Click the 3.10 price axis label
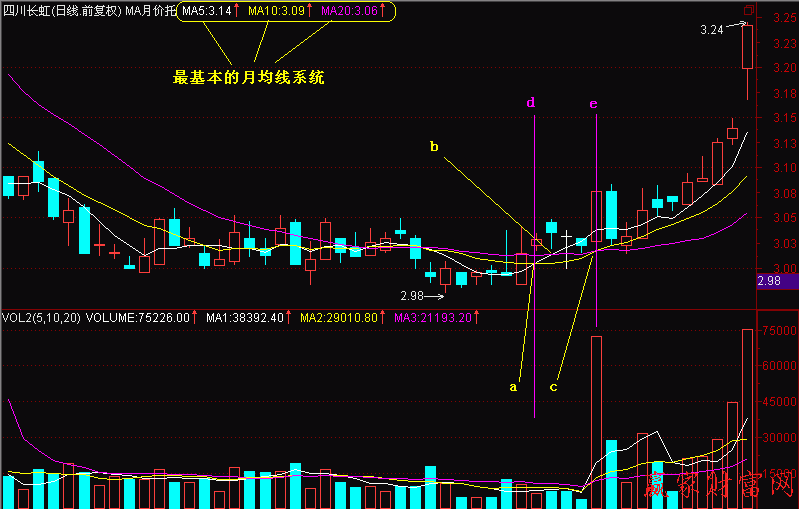The image size is (799, 509). point(785,168)
